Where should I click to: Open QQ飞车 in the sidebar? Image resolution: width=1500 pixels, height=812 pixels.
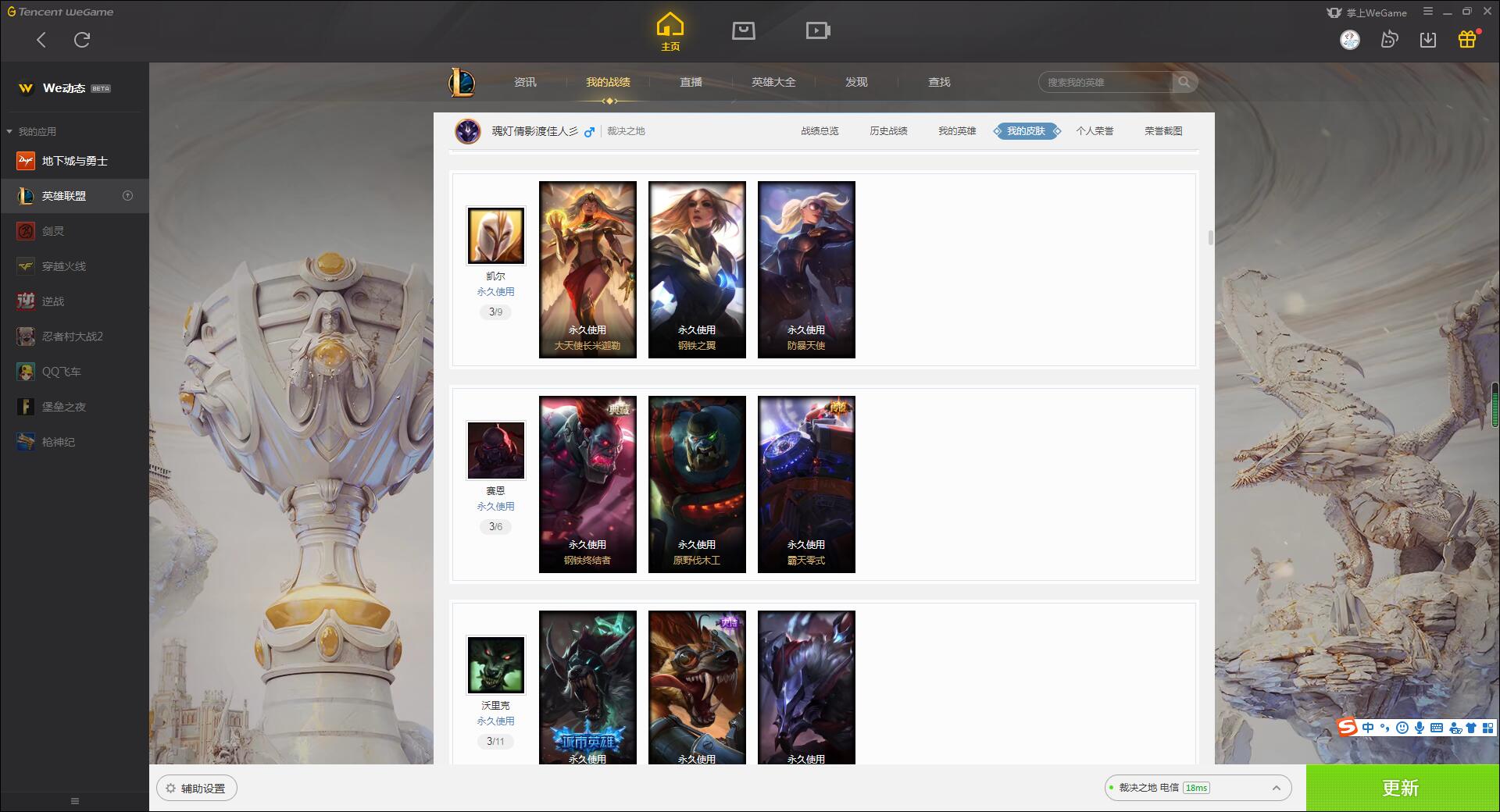(74, 372)
